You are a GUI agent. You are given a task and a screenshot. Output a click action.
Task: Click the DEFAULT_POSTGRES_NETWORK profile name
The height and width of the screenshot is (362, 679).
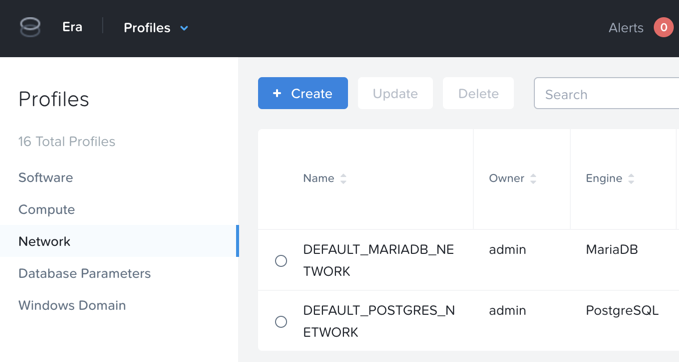(379, 321)
